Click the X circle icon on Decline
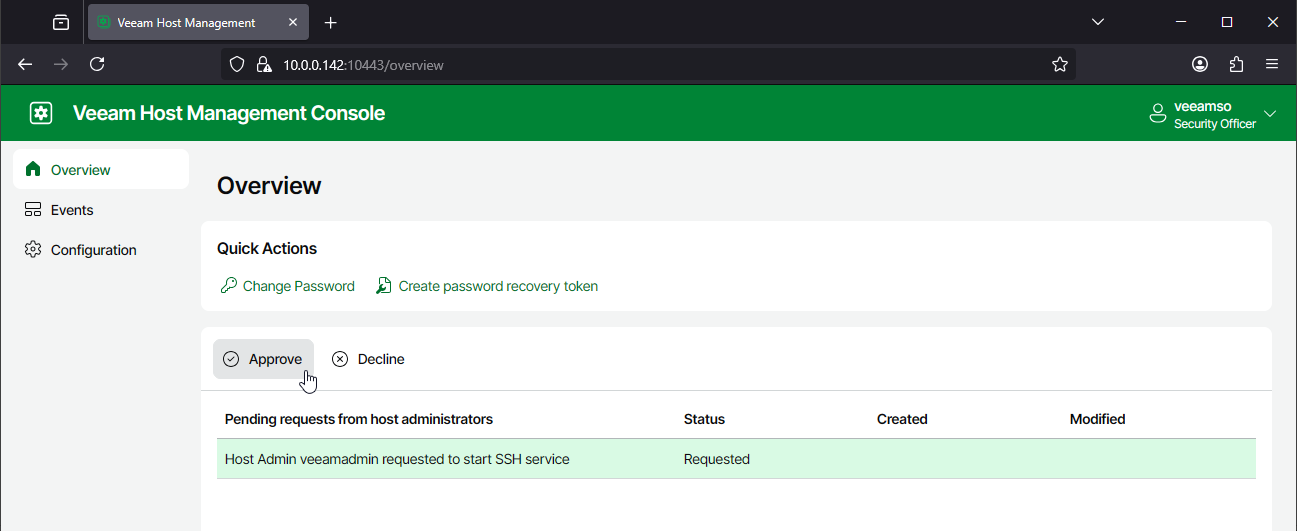 click(340, 359)
